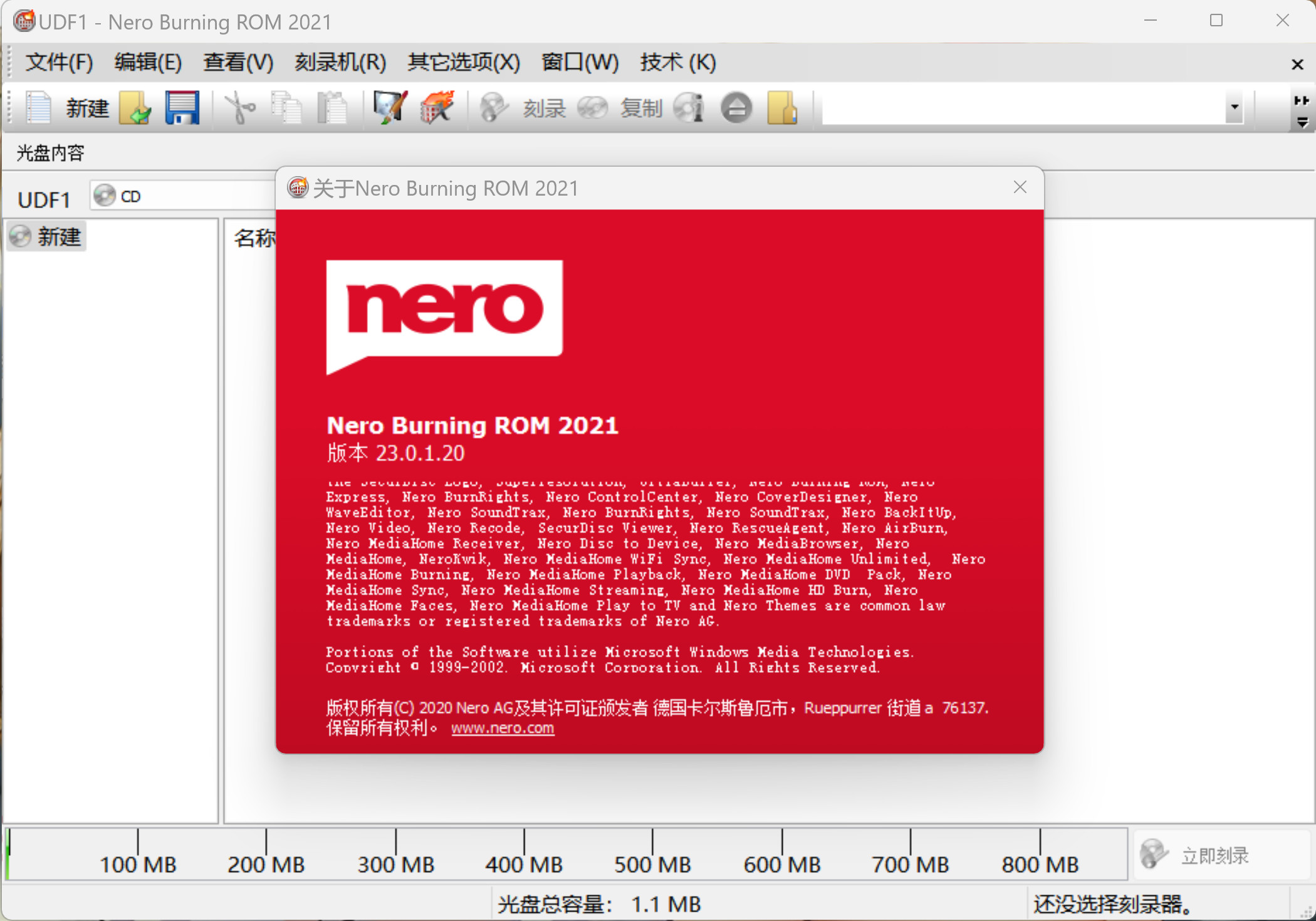Click the CD disc type icon
The height and width of the screenshot is (921, 1316).
(x=105, y=196)
